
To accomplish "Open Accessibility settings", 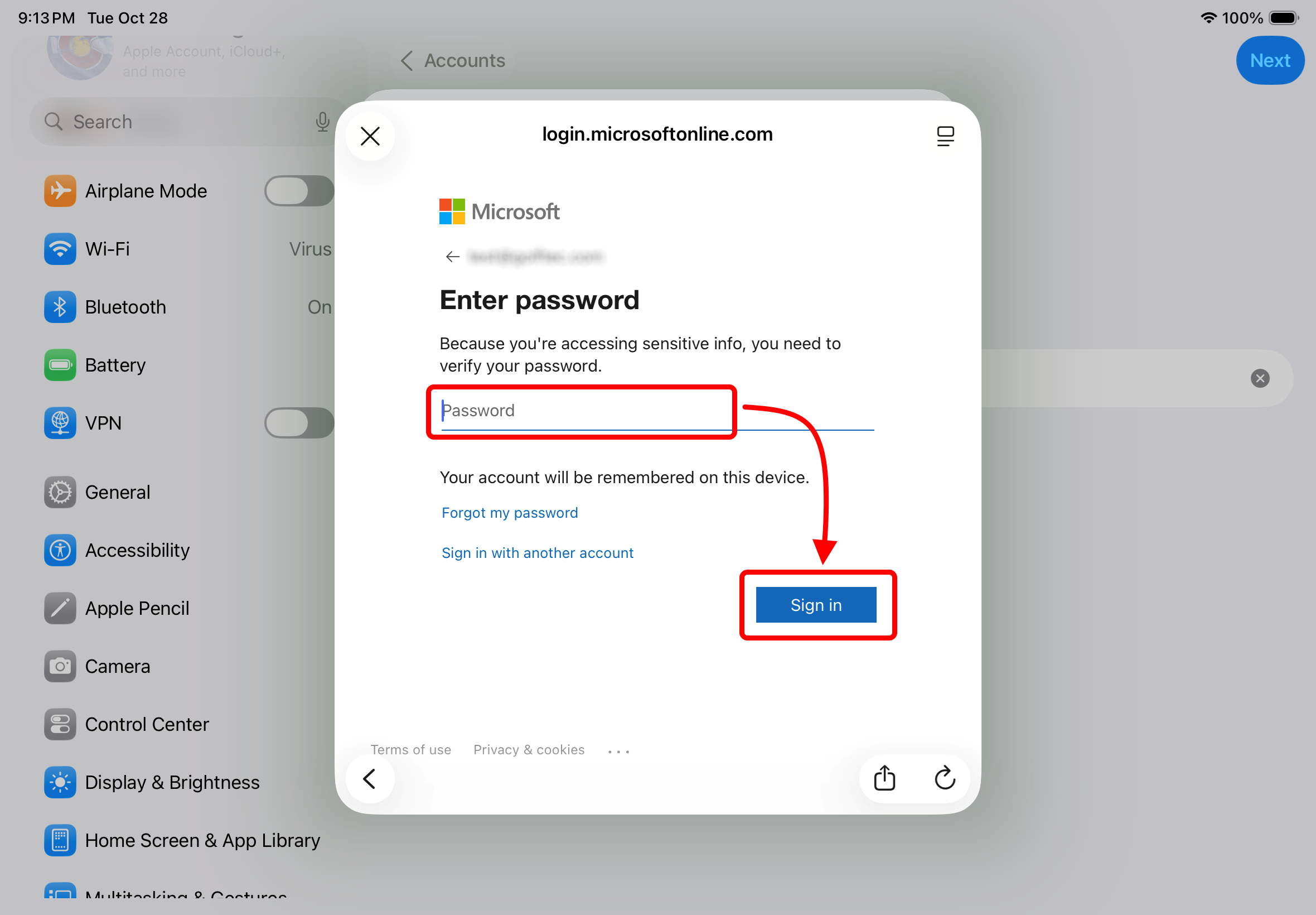I will (138, 550).
